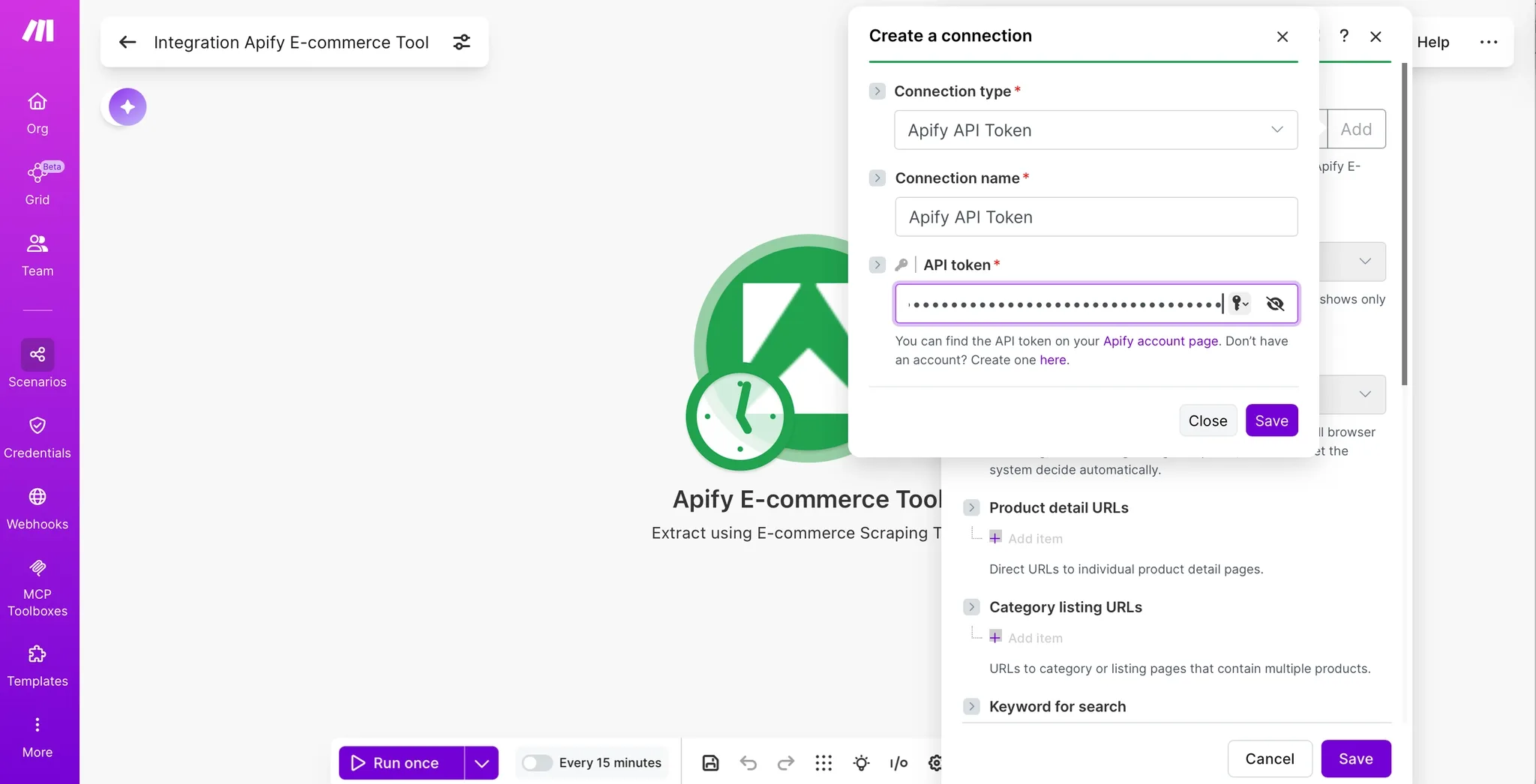
Task: Expand the Connection type field info
Action: (877, 91)
